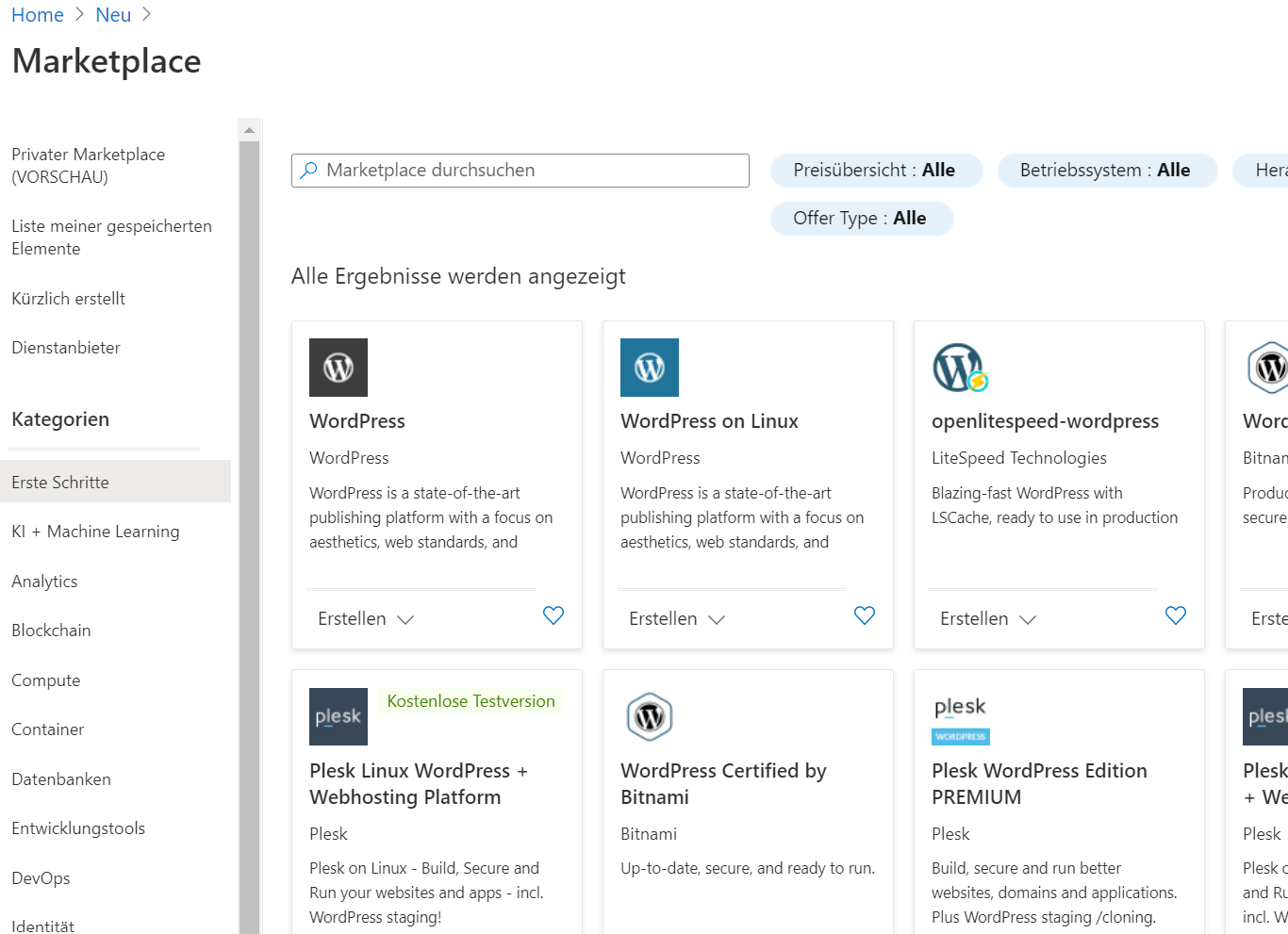This screenshot has width=1288, height=934.
Task: Click the Kategorien heading
Action: click(60, 419)
